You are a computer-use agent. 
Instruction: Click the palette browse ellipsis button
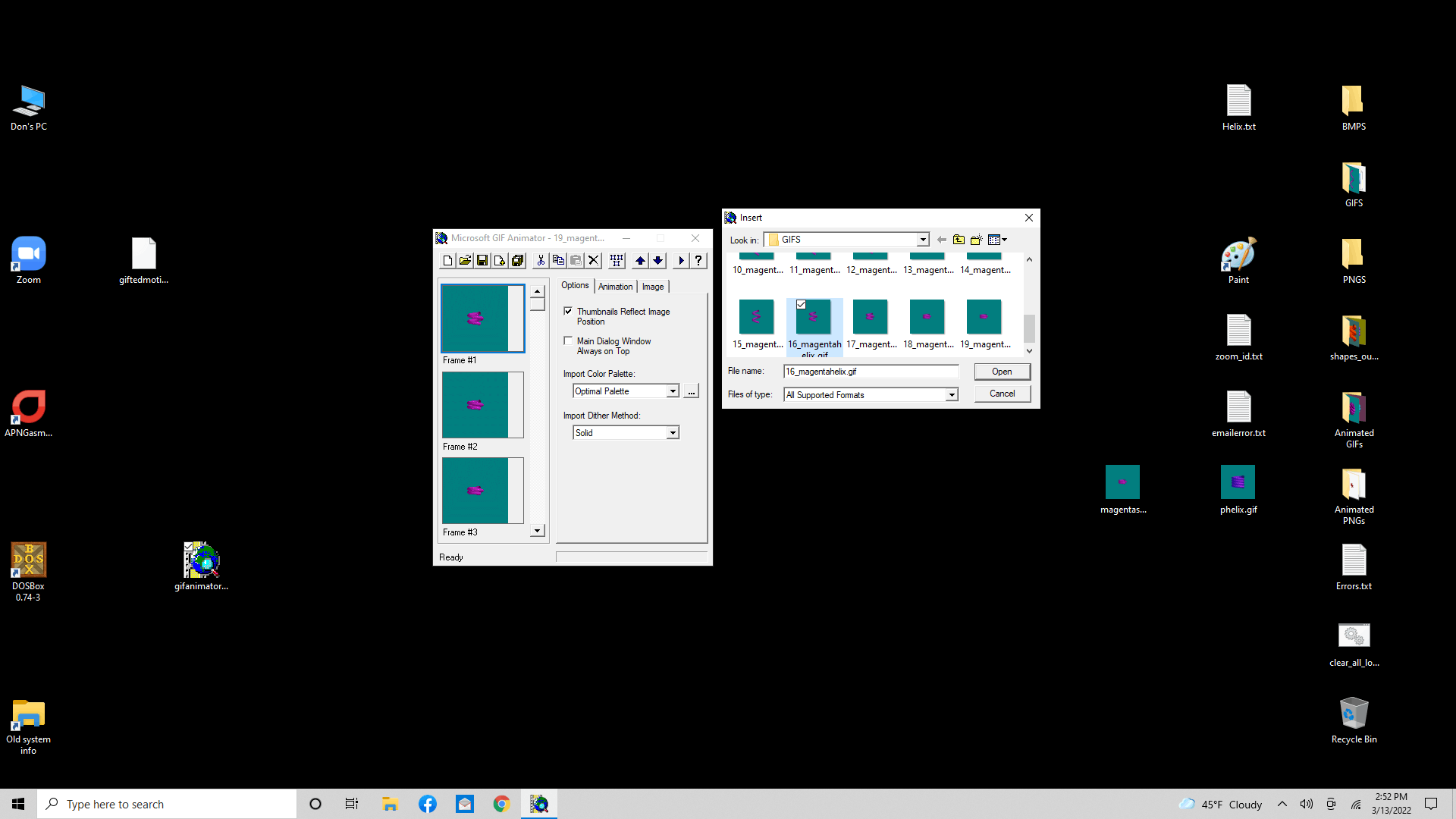(x=692, y=391)
